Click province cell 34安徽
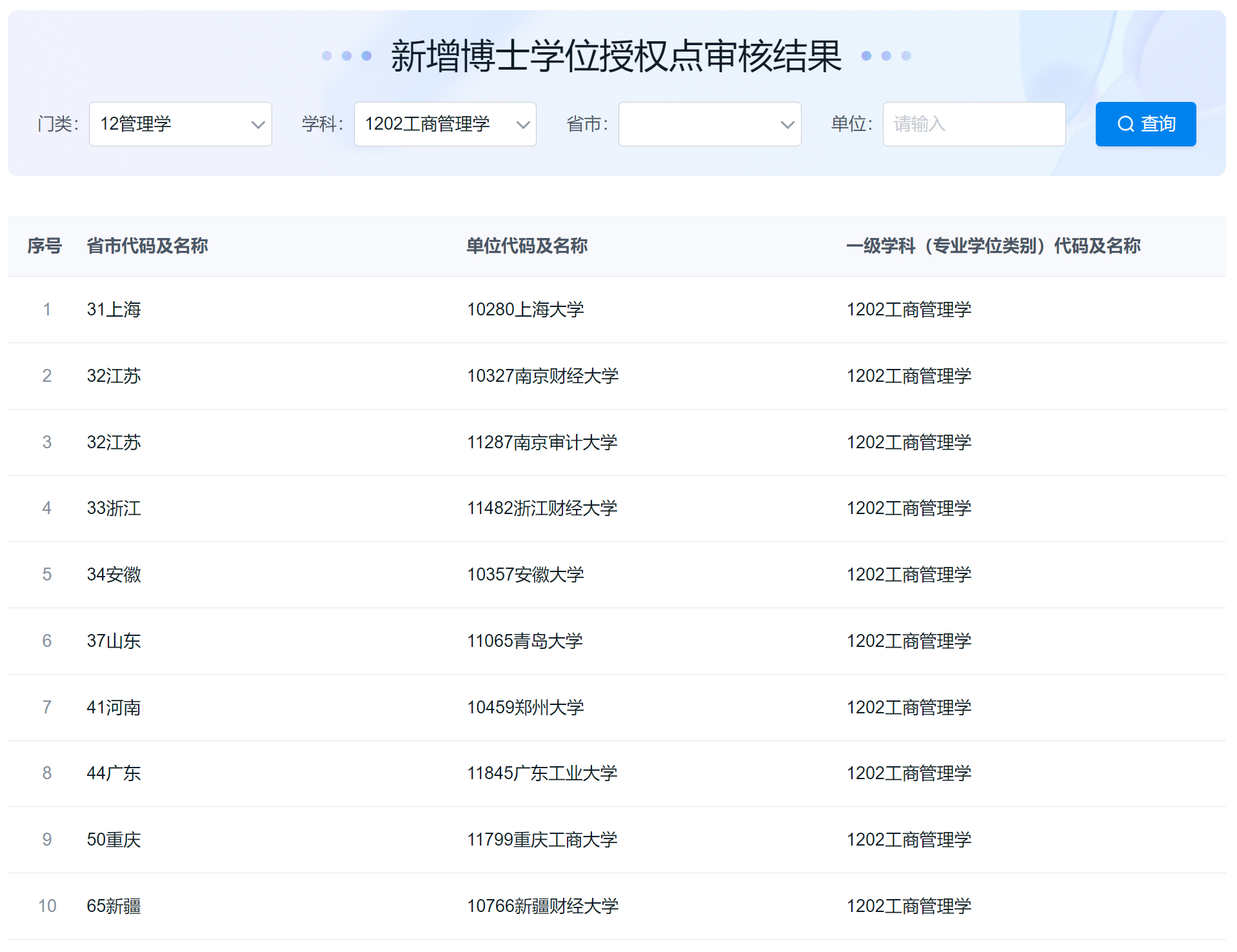This screenshot has width=1237, height=952. [x=114, y=575]
